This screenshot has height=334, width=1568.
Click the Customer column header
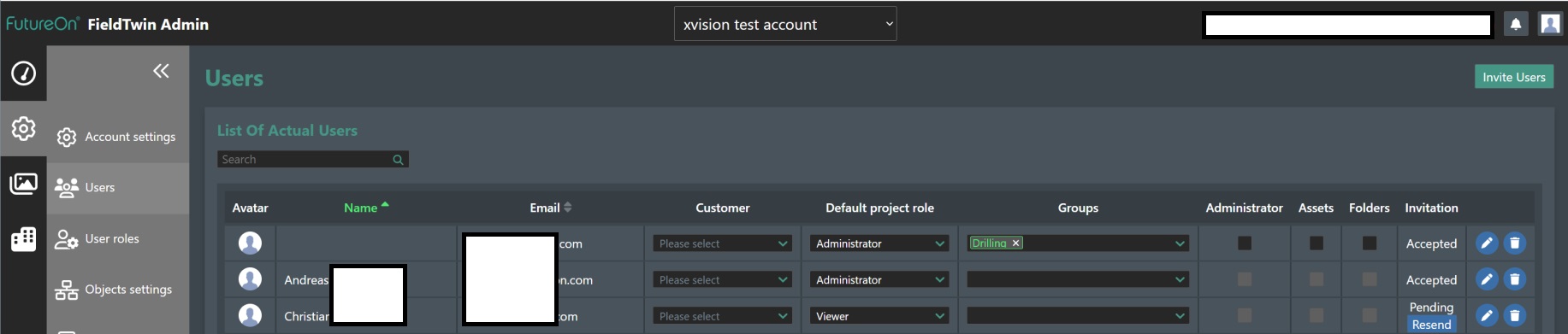[722, 208]
